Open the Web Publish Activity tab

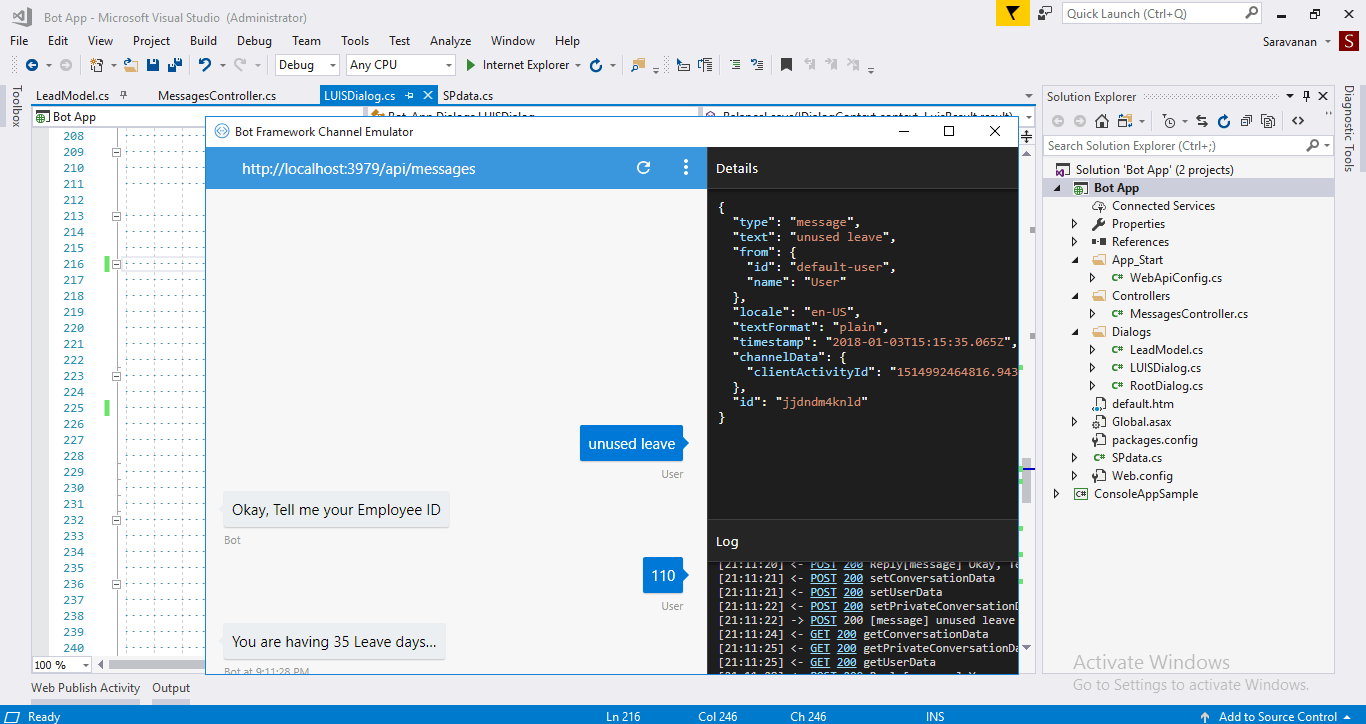85,688
